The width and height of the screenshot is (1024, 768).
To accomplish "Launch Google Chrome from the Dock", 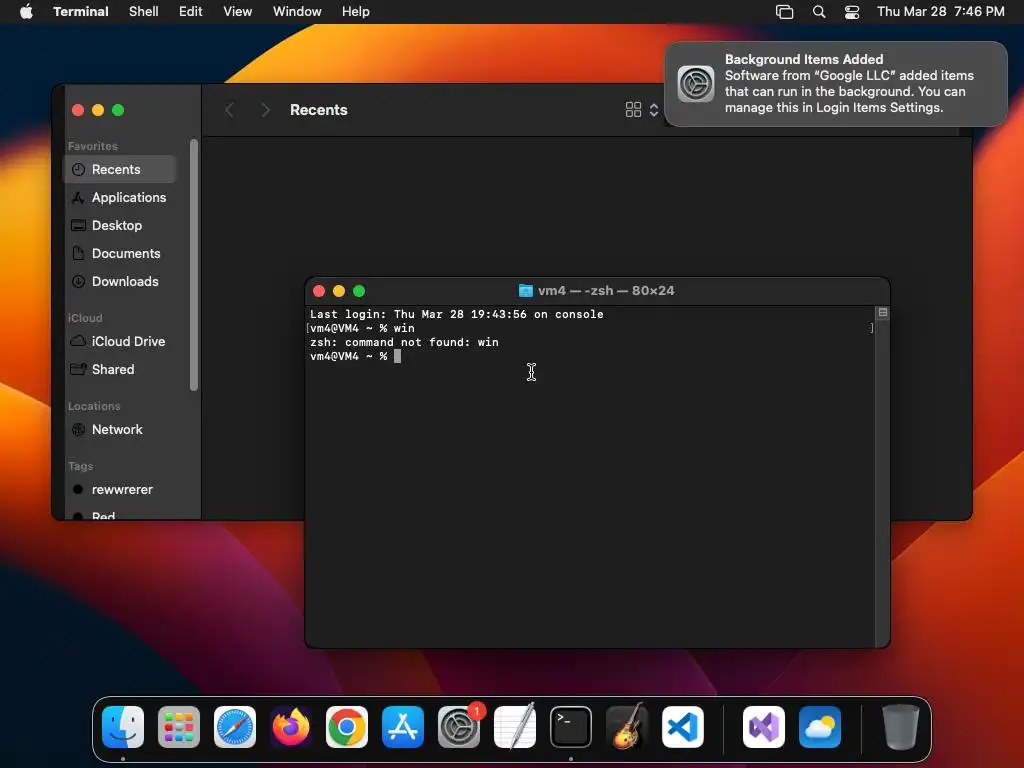I will click(347, 727).
